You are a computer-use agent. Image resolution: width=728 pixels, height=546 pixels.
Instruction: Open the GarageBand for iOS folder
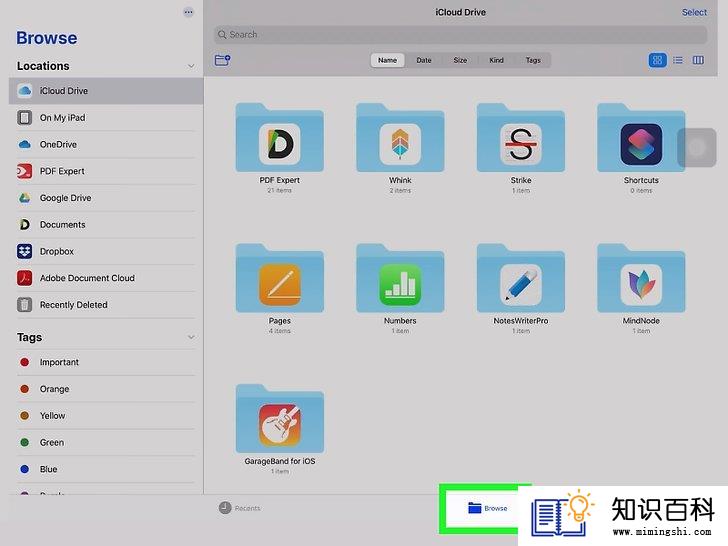pyautogui.click(x=280, y=429)
